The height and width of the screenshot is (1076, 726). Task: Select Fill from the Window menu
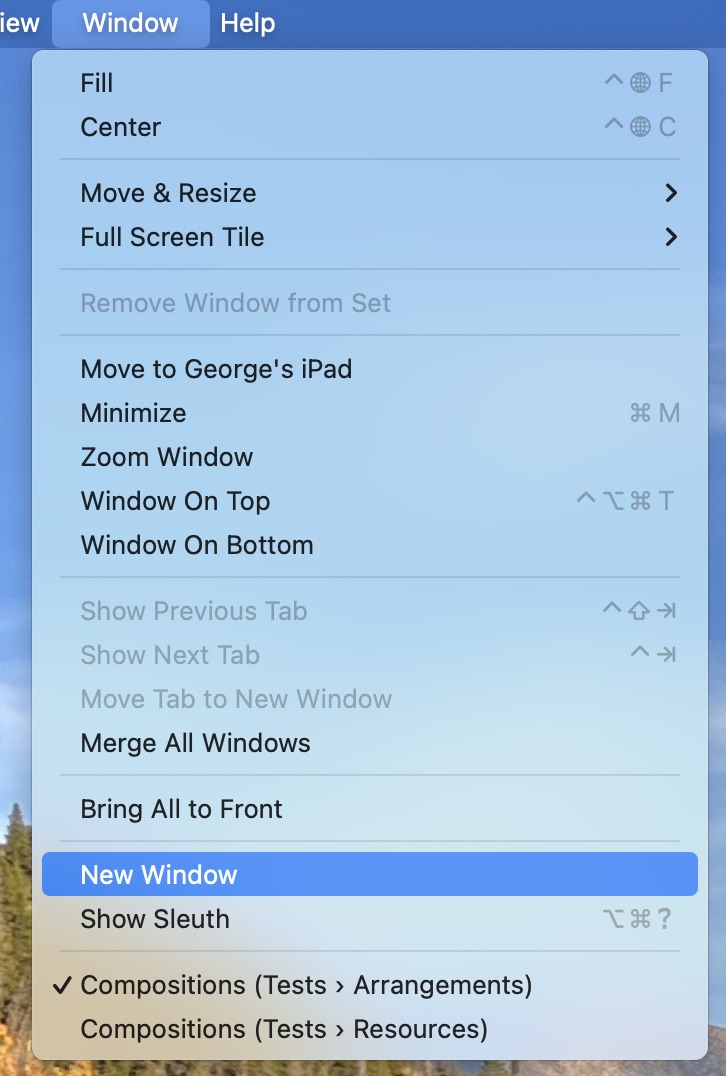click(96, 82)
